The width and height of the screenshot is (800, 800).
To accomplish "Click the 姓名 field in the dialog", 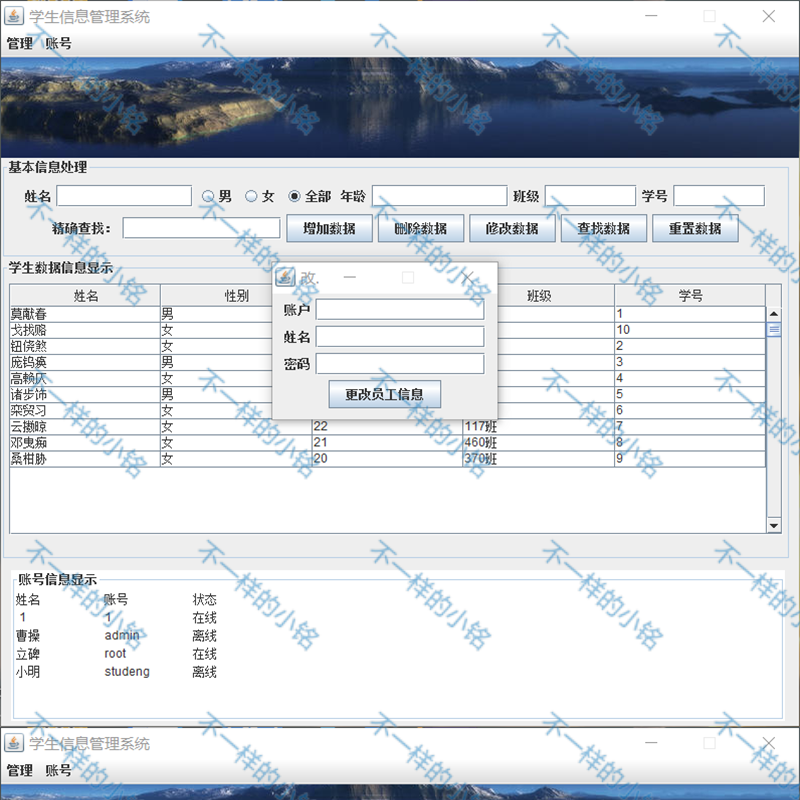I will tap(400, 337).
